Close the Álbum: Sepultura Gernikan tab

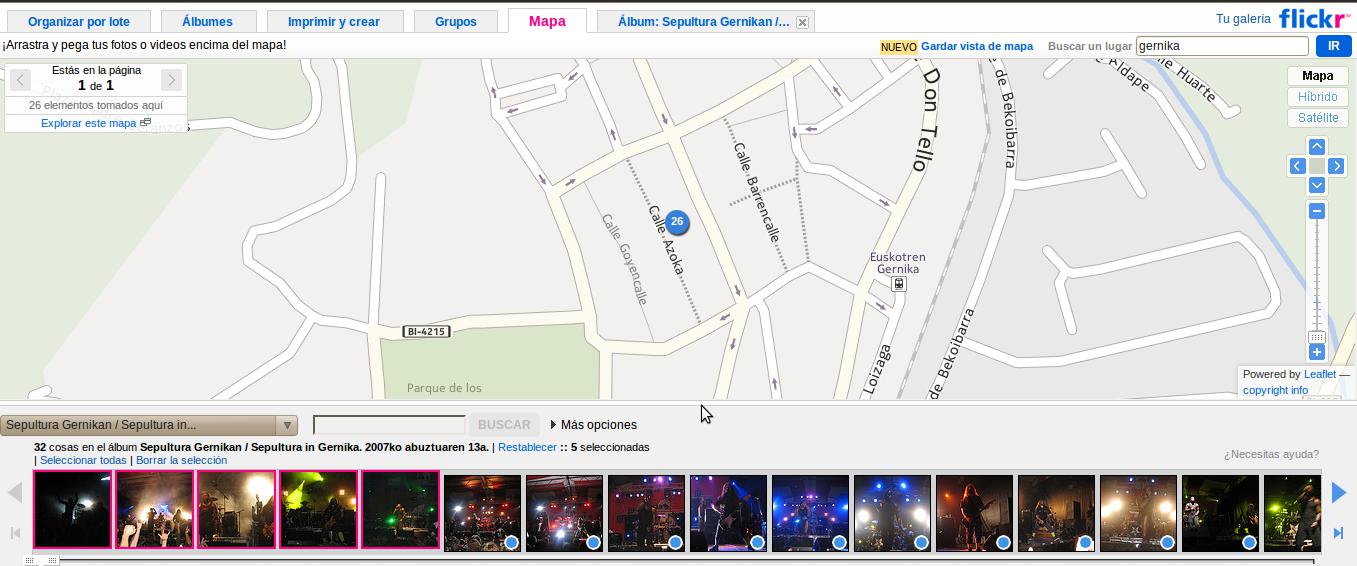tap(802, 22)
